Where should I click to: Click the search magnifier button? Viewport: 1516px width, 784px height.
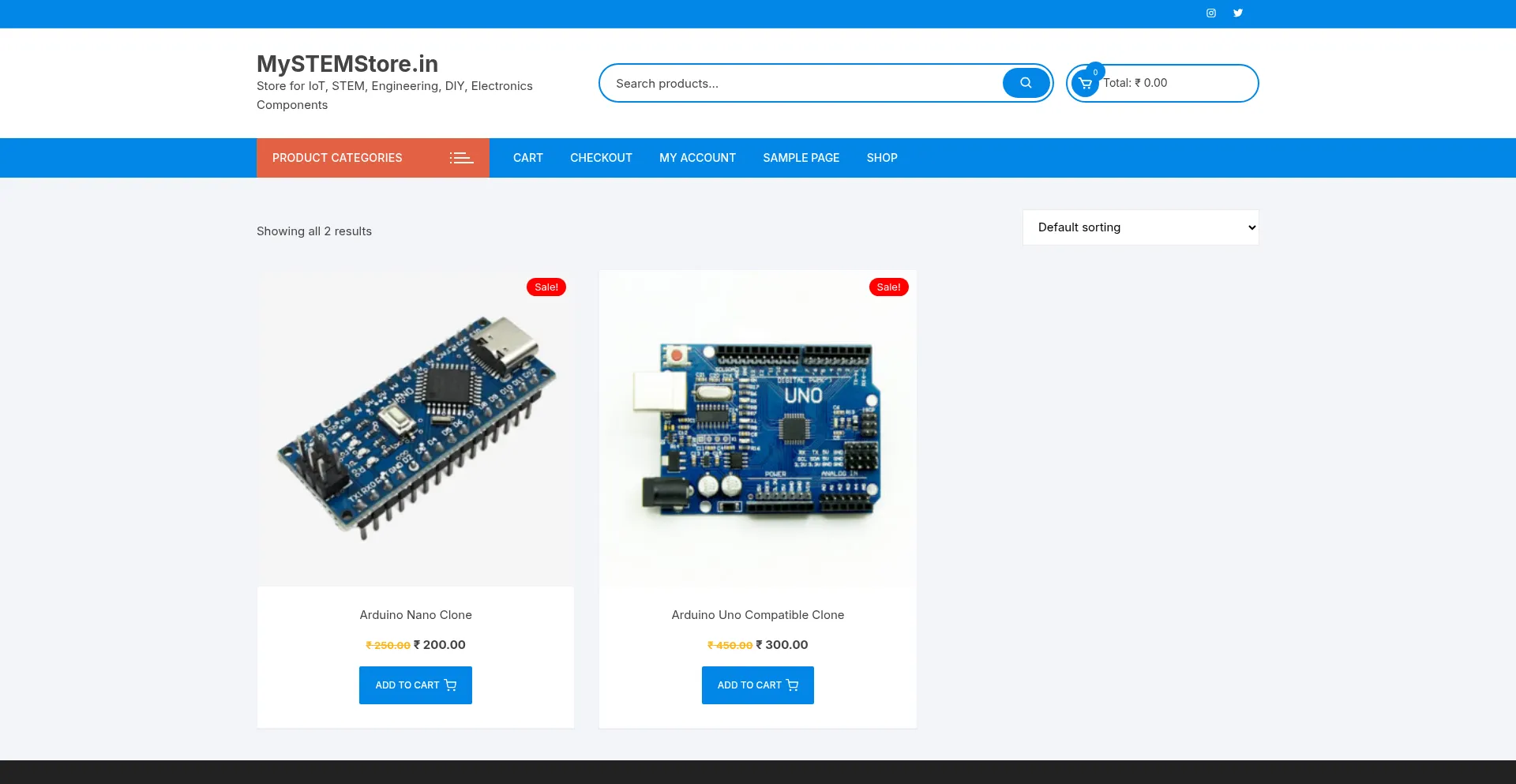[x=1026, y=83]
